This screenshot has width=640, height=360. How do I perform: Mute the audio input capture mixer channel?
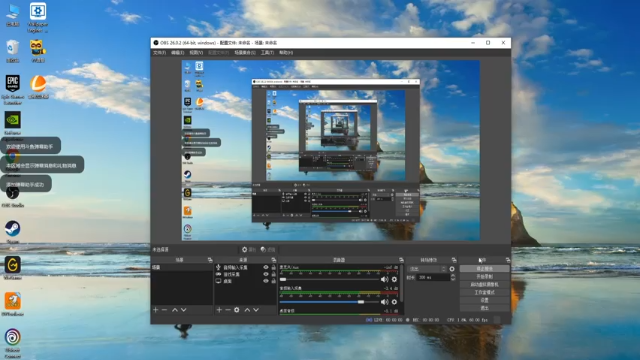pyautogui.click(x=384, y=302)
